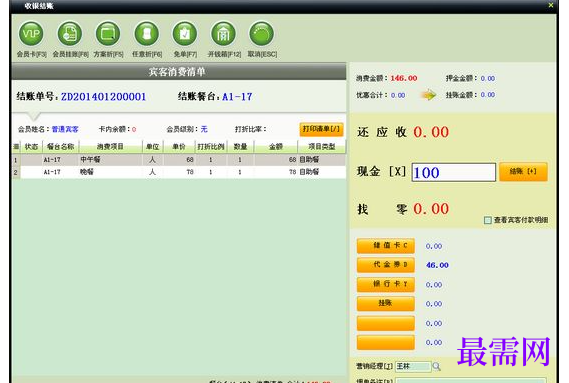569x383 pixels.
Task: Click row number 1 in the list
Action: pyautogui.click(x=16, y=160)
